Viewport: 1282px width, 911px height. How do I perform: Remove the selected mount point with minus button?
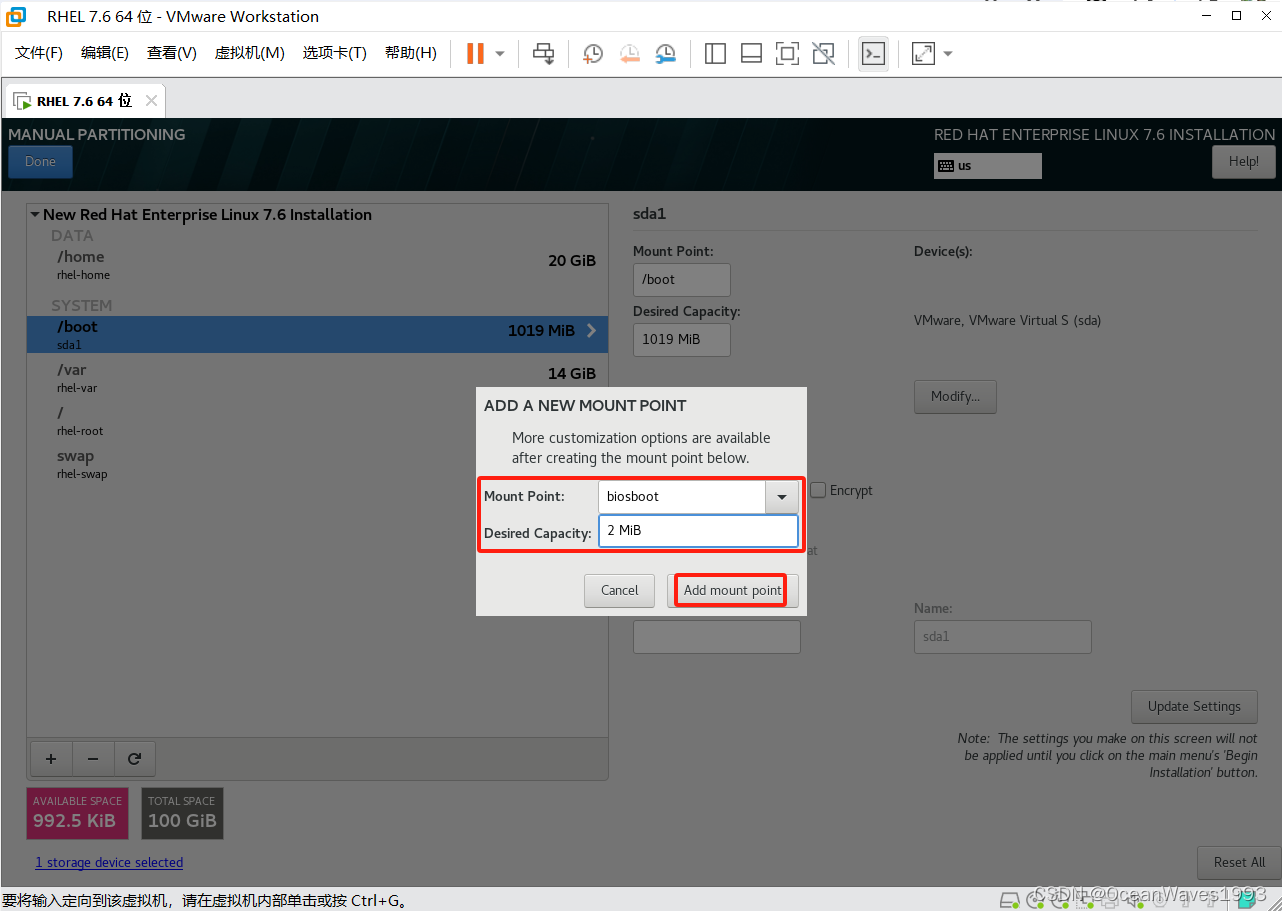[93, 759]
